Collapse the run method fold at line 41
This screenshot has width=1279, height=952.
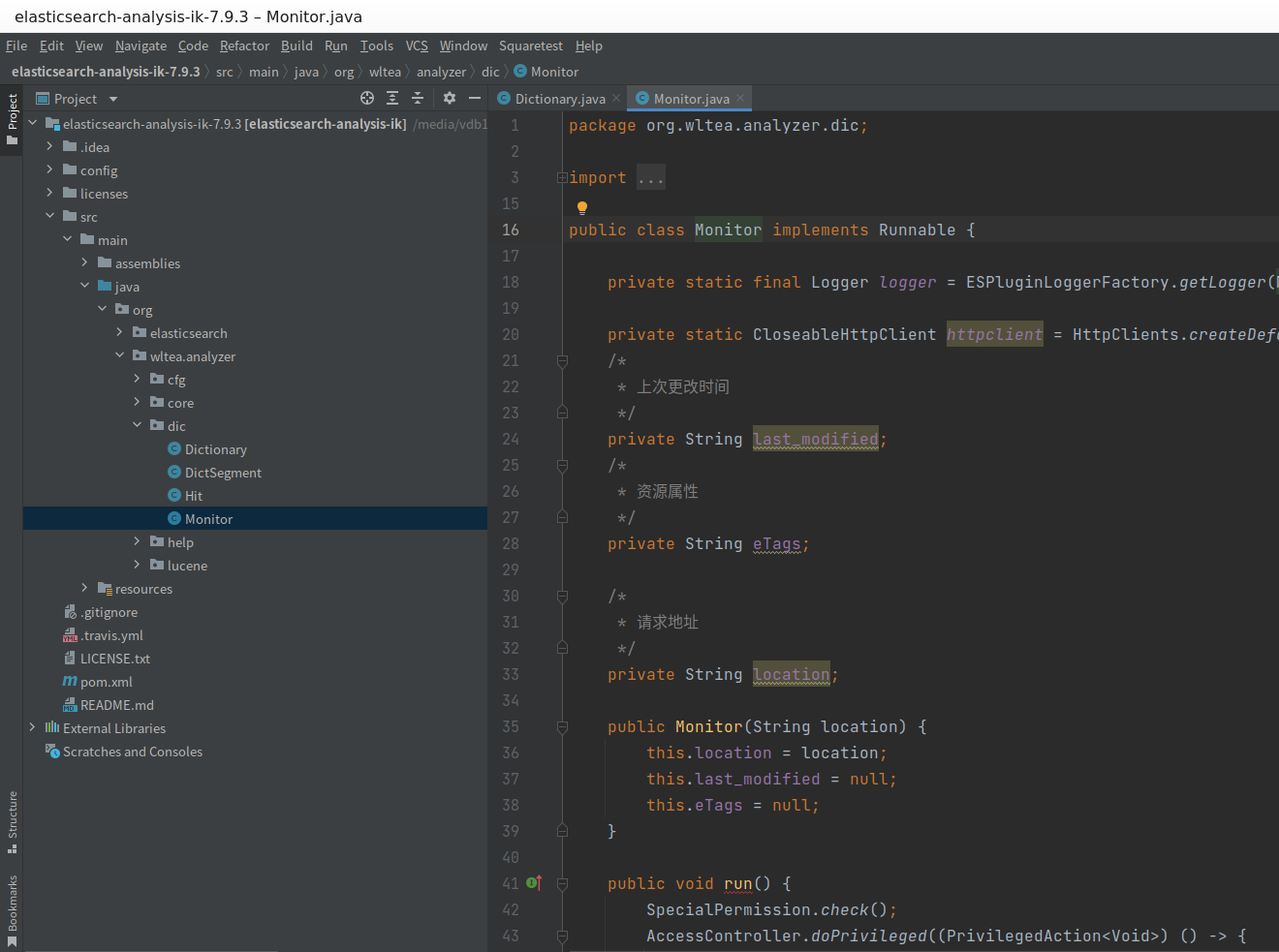[x=562, y=883]
